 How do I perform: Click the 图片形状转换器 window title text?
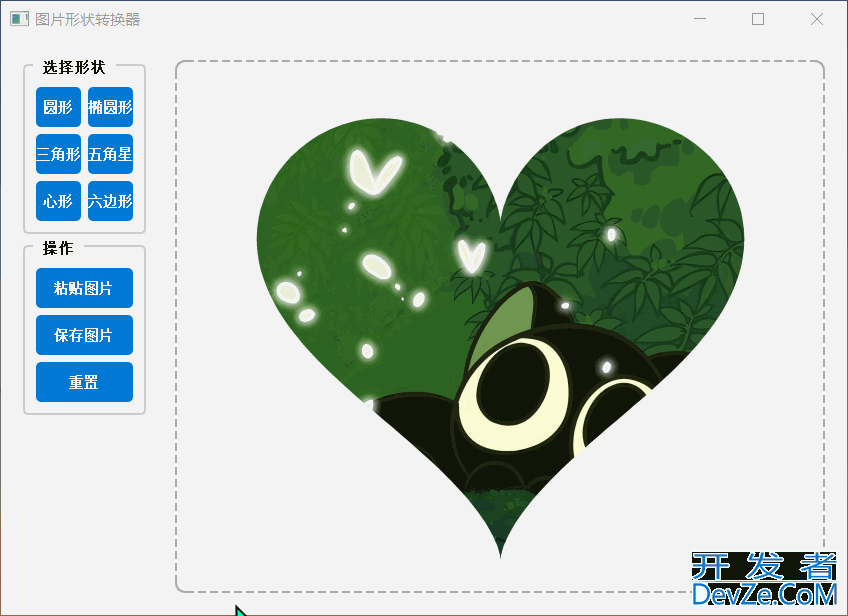(x=88, y=19)
